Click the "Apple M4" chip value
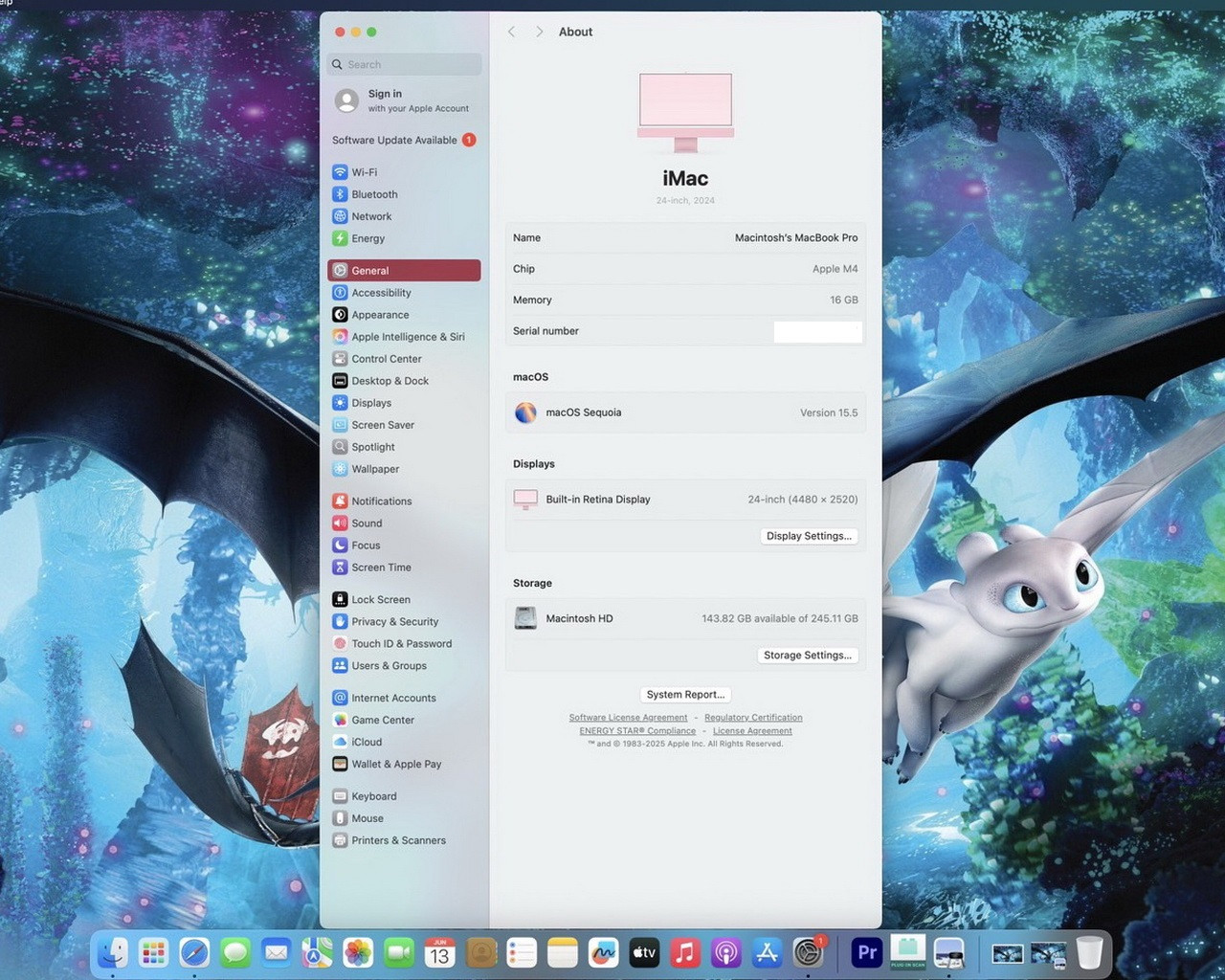Viewport: 1225px width, 980px height. click(835, 269)
